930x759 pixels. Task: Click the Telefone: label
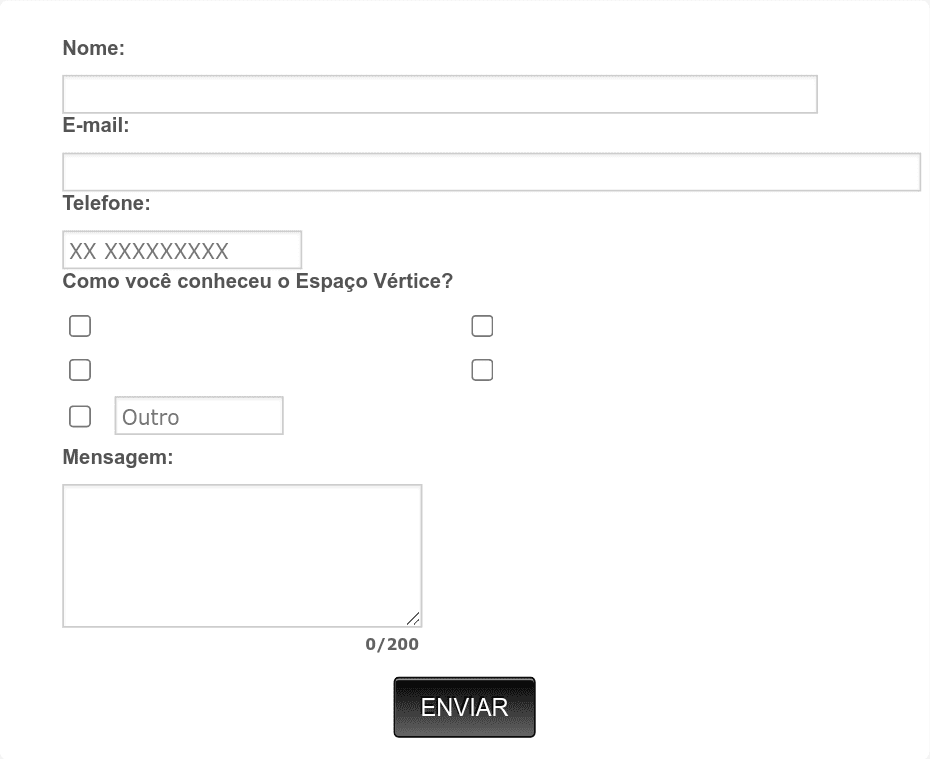[106, 204]
